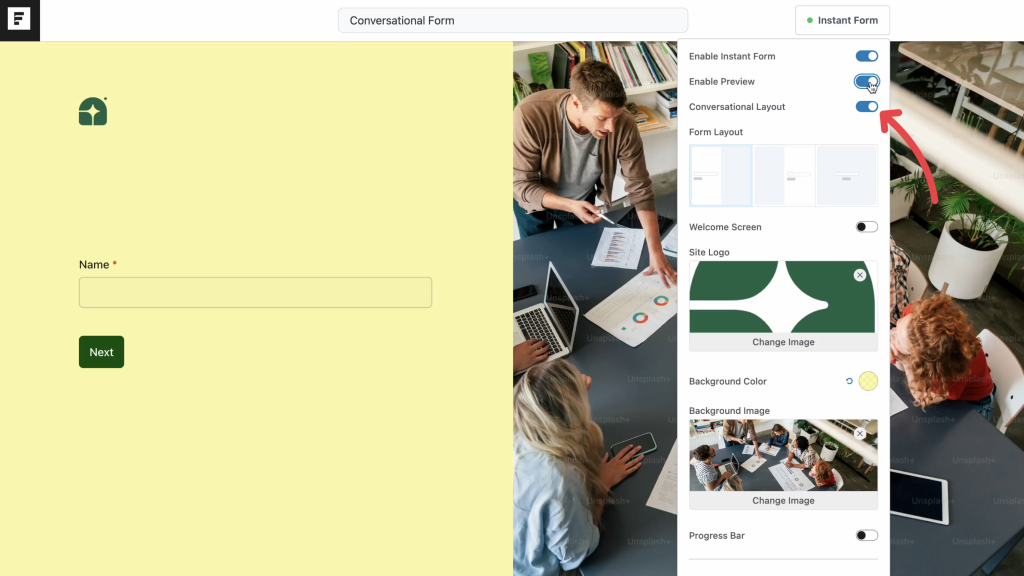The image size is (1024, 576).
Task: Disable the Conversational Layout toggle
Action: tap(866, 106)
